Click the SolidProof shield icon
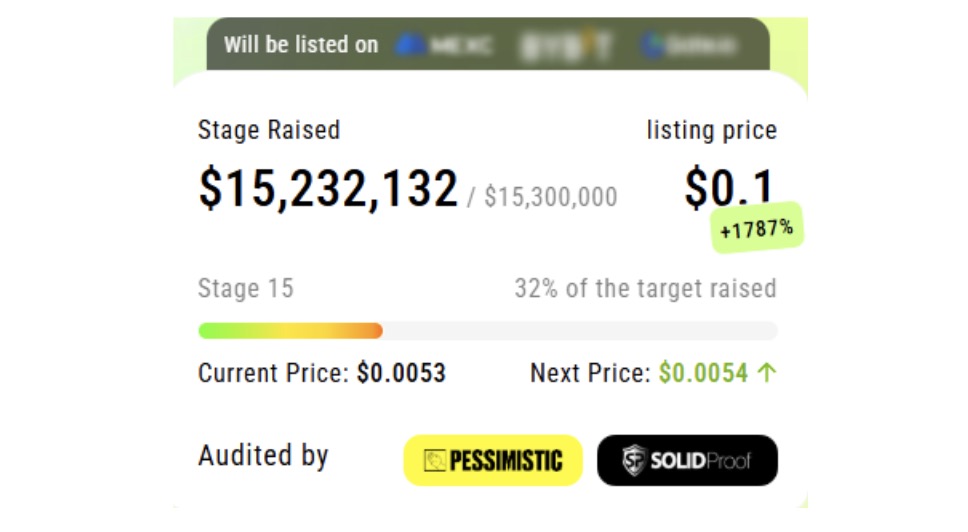968x532 pixels. pos(633,460)
